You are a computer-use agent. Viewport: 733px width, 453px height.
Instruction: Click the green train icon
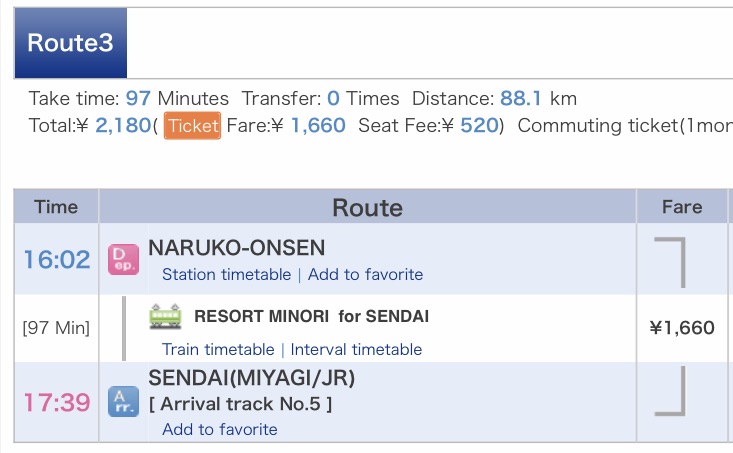click(x=164, y=316)
